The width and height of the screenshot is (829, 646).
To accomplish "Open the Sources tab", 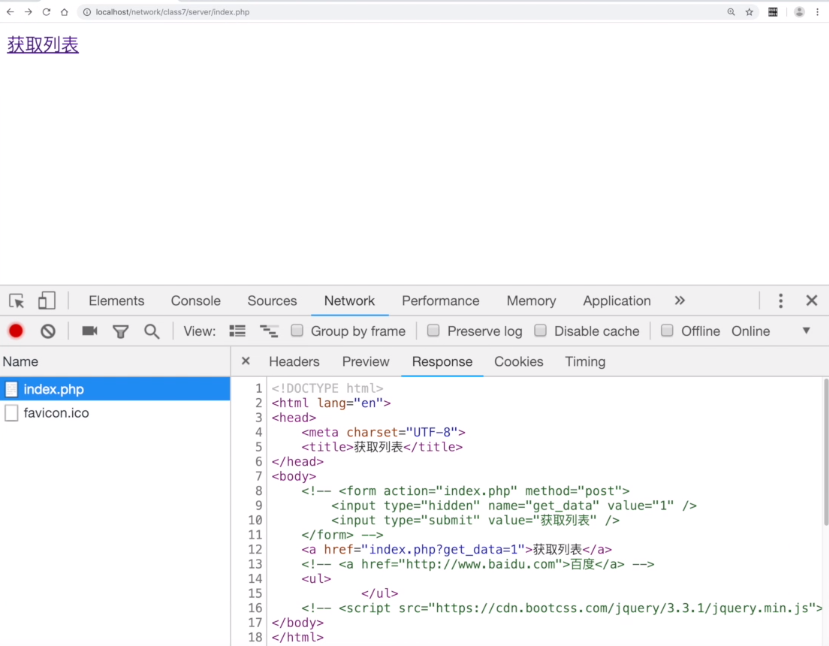I will 272,301.
